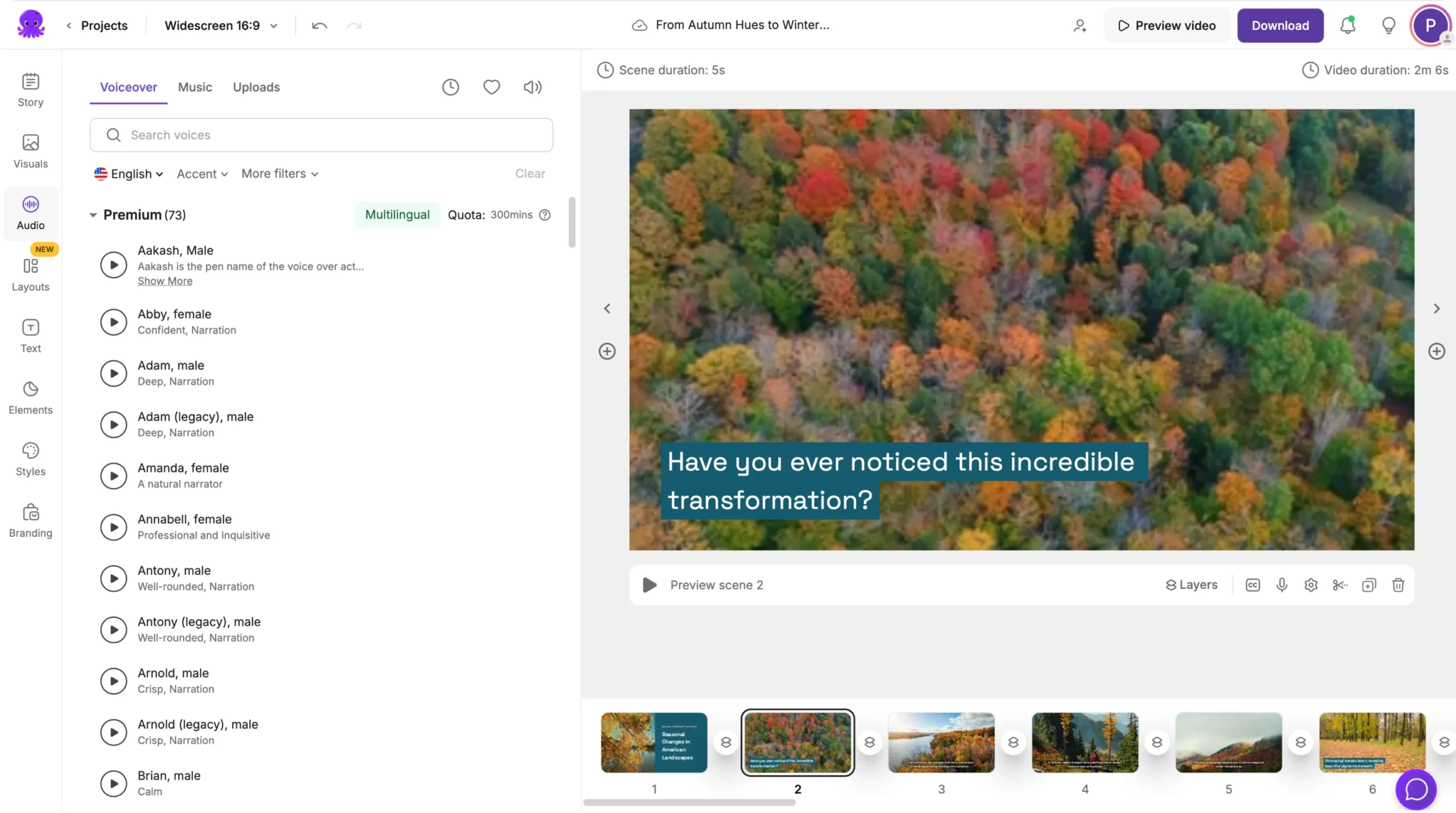
Task: Open the Branding sidebar section
Action: click(x=30, y=520)
